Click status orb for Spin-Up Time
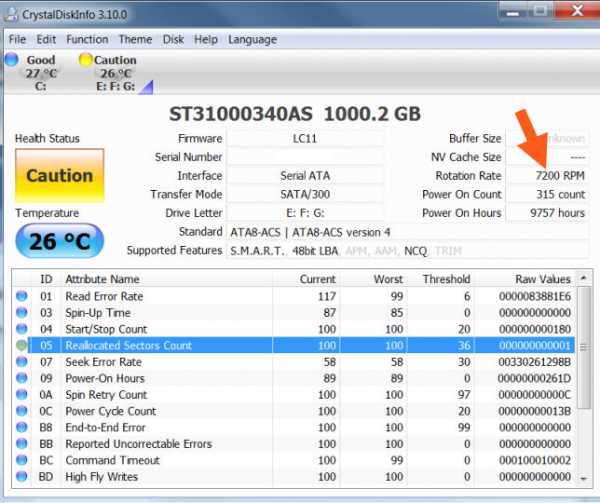This screenshot has height=503, width=600. click(22, 313)
